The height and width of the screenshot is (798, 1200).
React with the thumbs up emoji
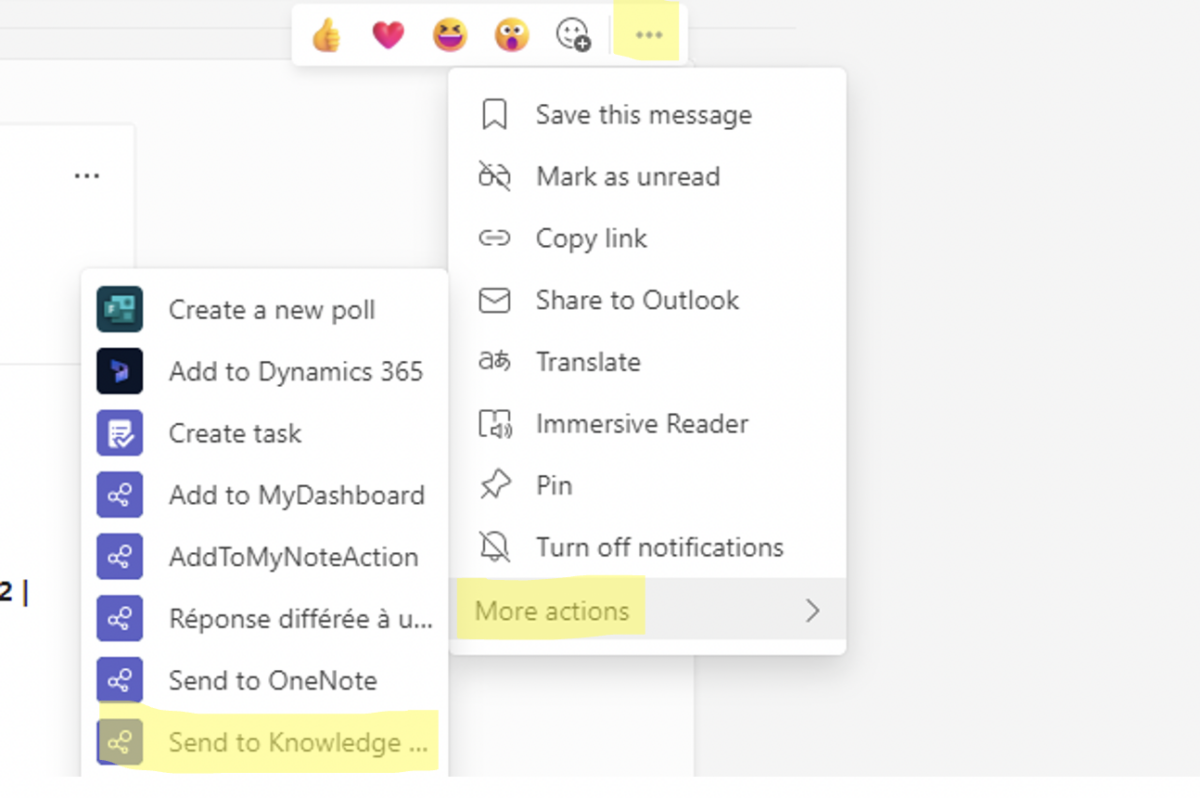point(326,36)
